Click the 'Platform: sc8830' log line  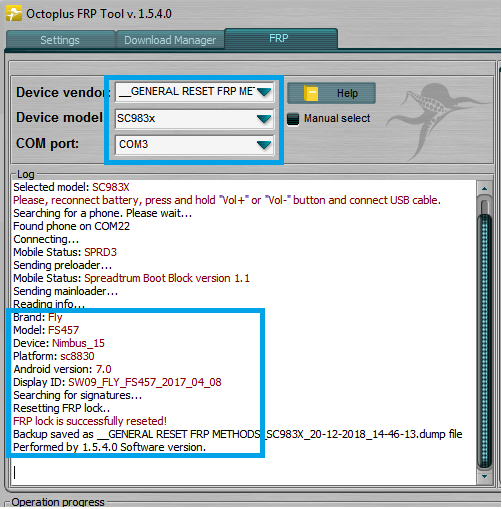click(x=54, y=356)
